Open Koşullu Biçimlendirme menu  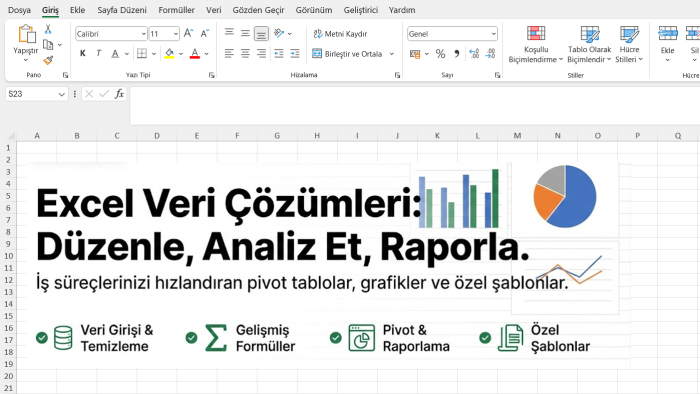[x=536, y=45]
